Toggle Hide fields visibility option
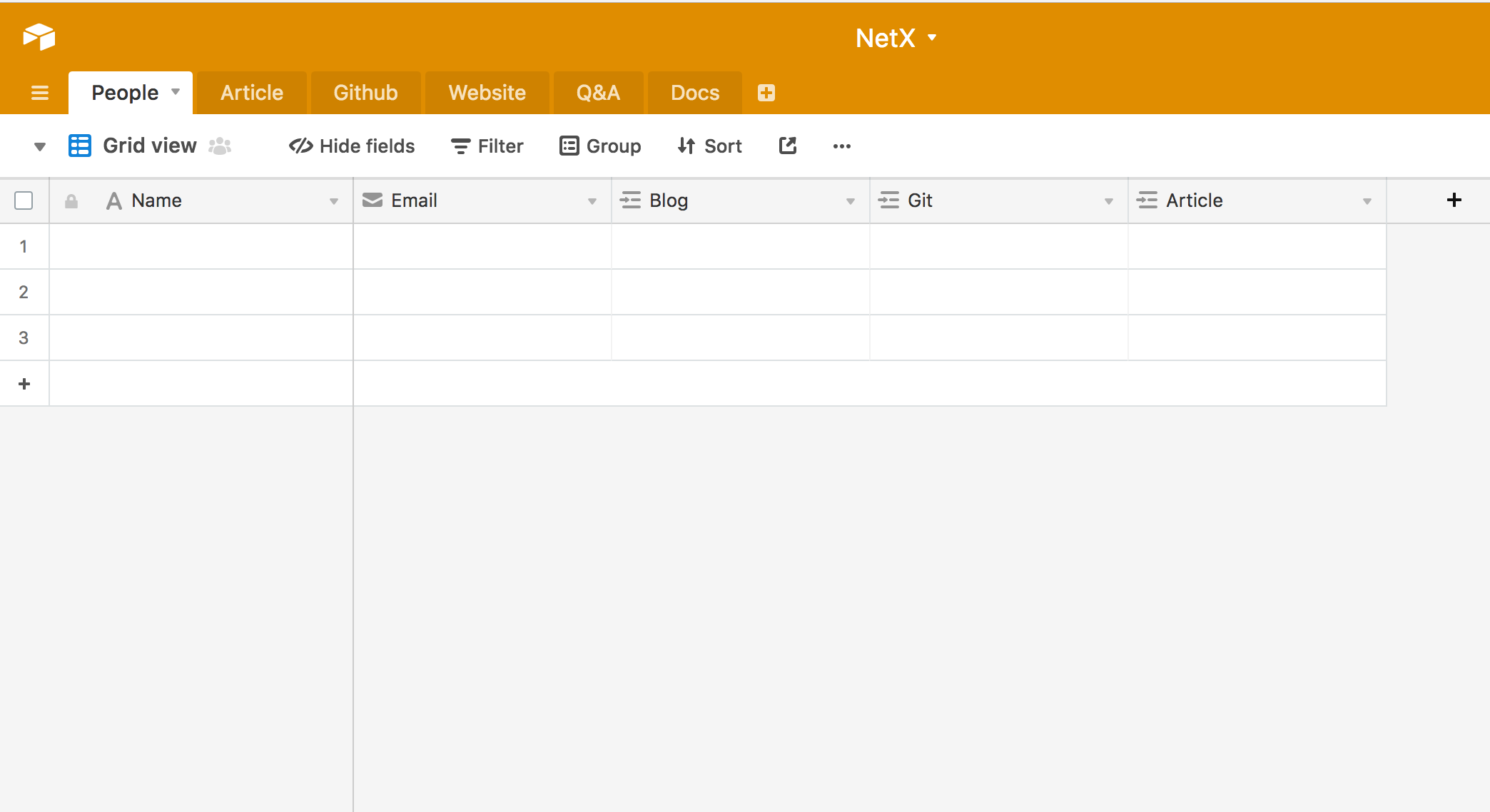The width and height of the screenshot is (1490, 812). [352, 146]
